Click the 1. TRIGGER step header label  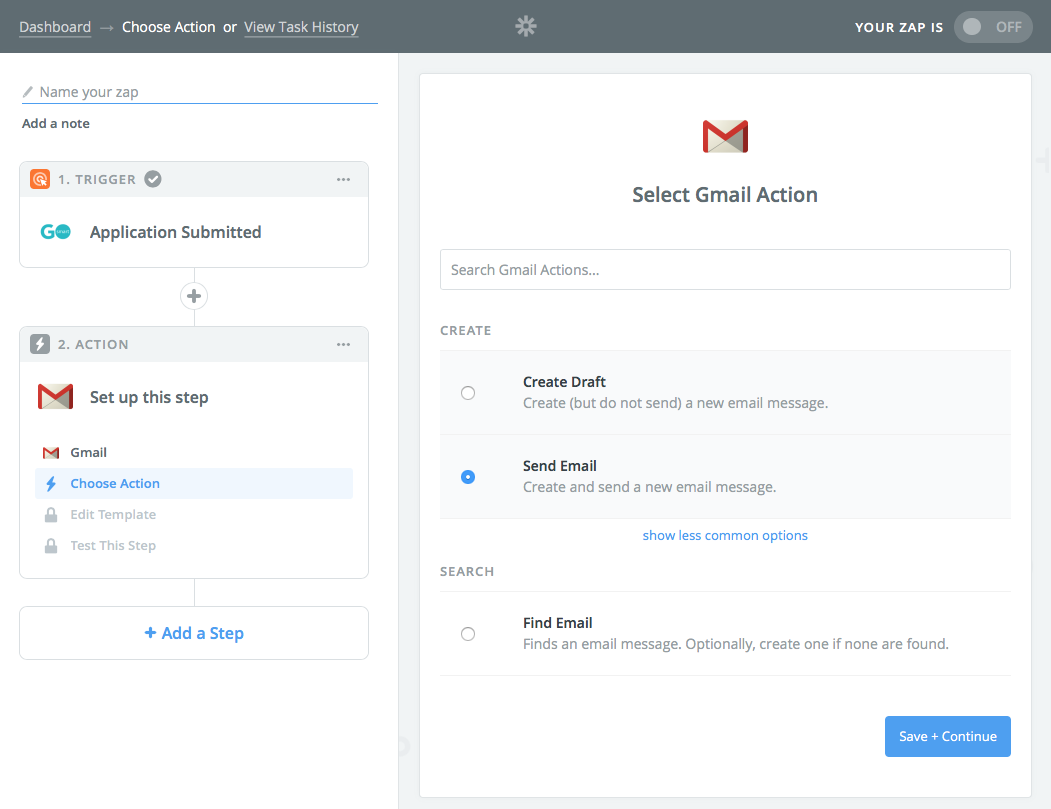97,179
